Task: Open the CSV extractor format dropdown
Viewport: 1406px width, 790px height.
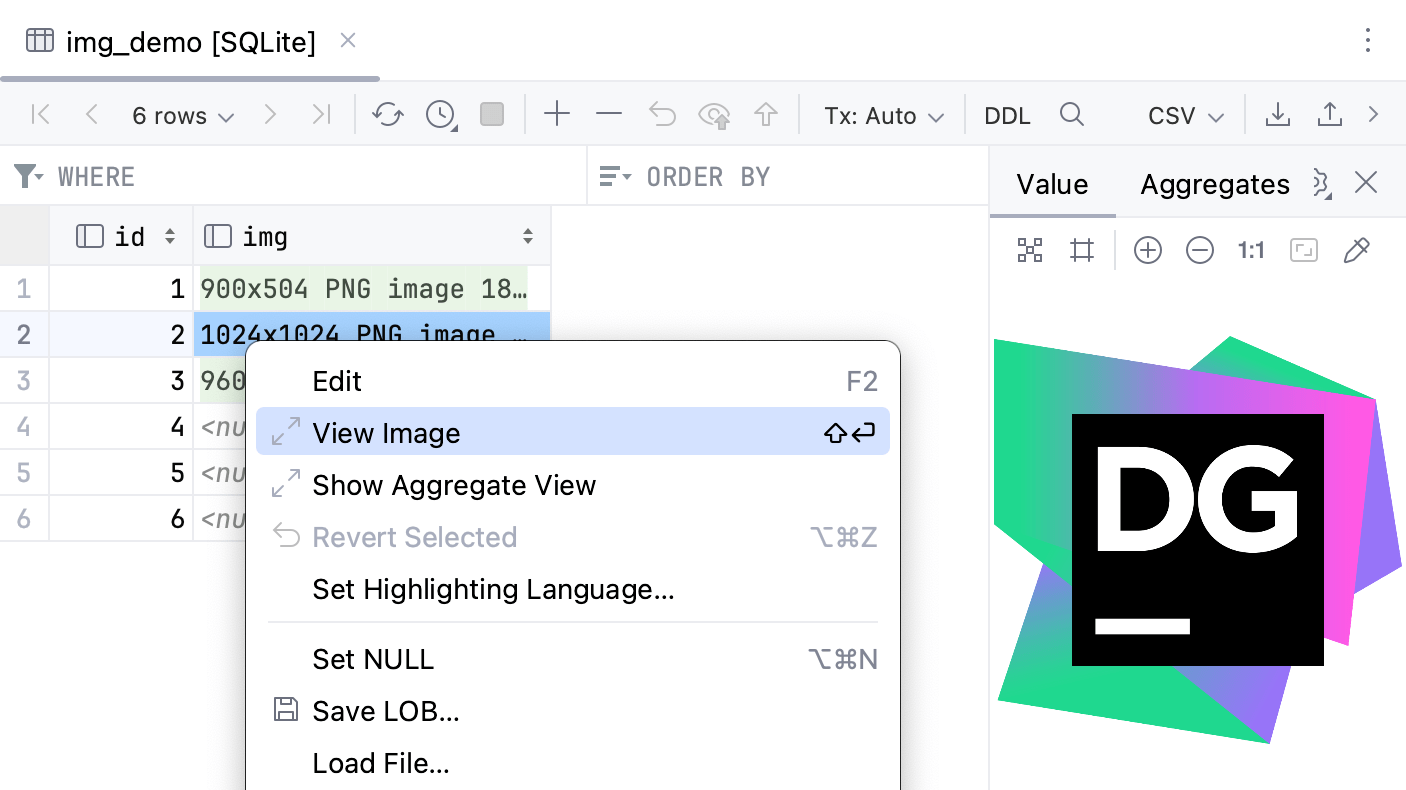Action: [1184, 115]
